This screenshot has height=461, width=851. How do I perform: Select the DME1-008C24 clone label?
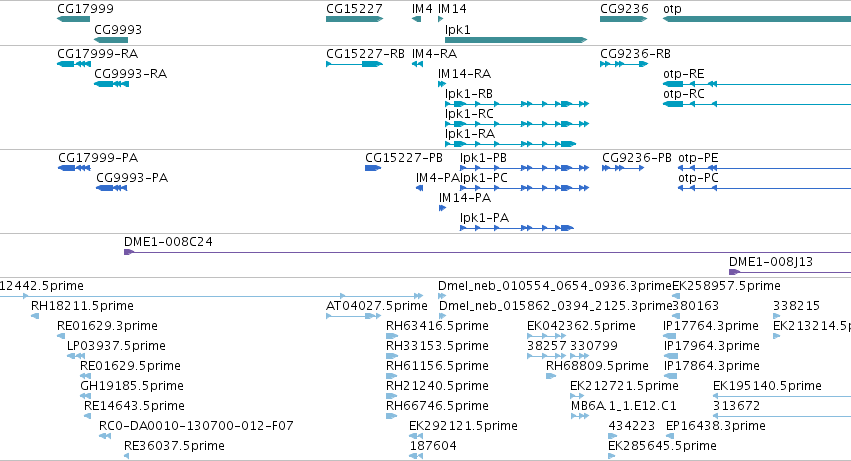click(x=168, y=242)
